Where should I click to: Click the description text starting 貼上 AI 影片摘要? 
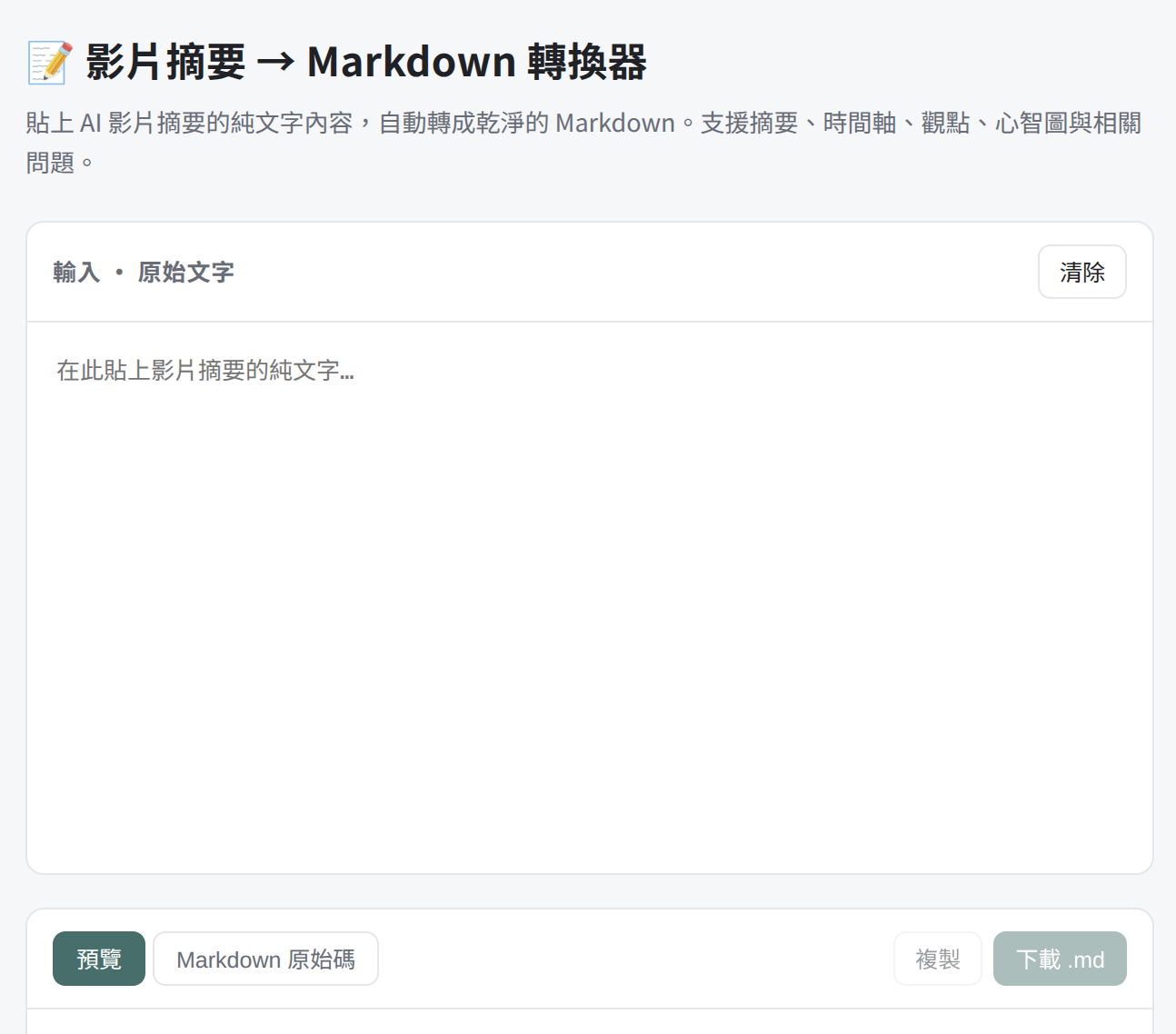tap(583, 143)
